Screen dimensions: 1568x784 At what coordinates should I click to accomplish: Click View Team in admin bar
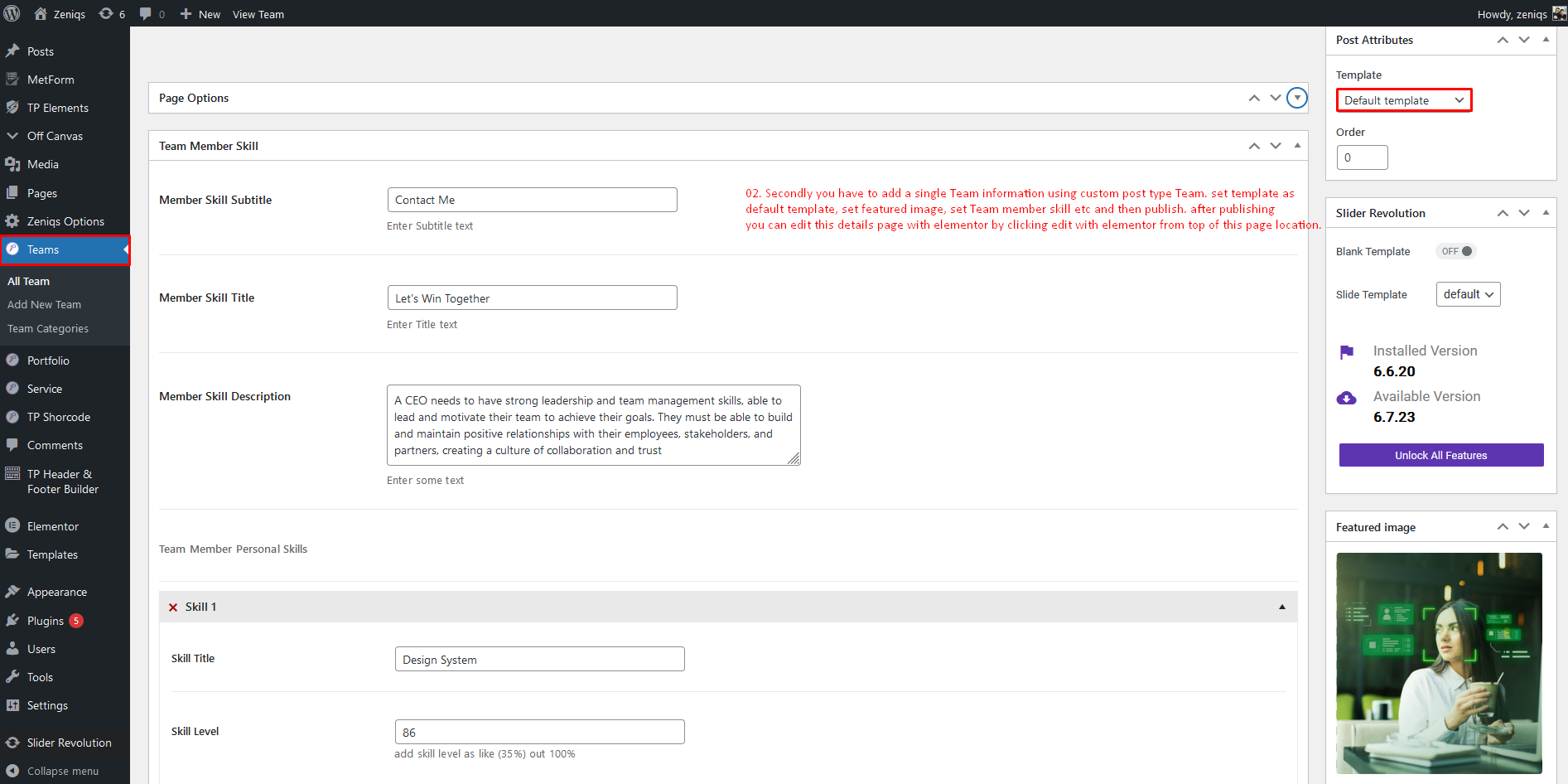(258, 14)
